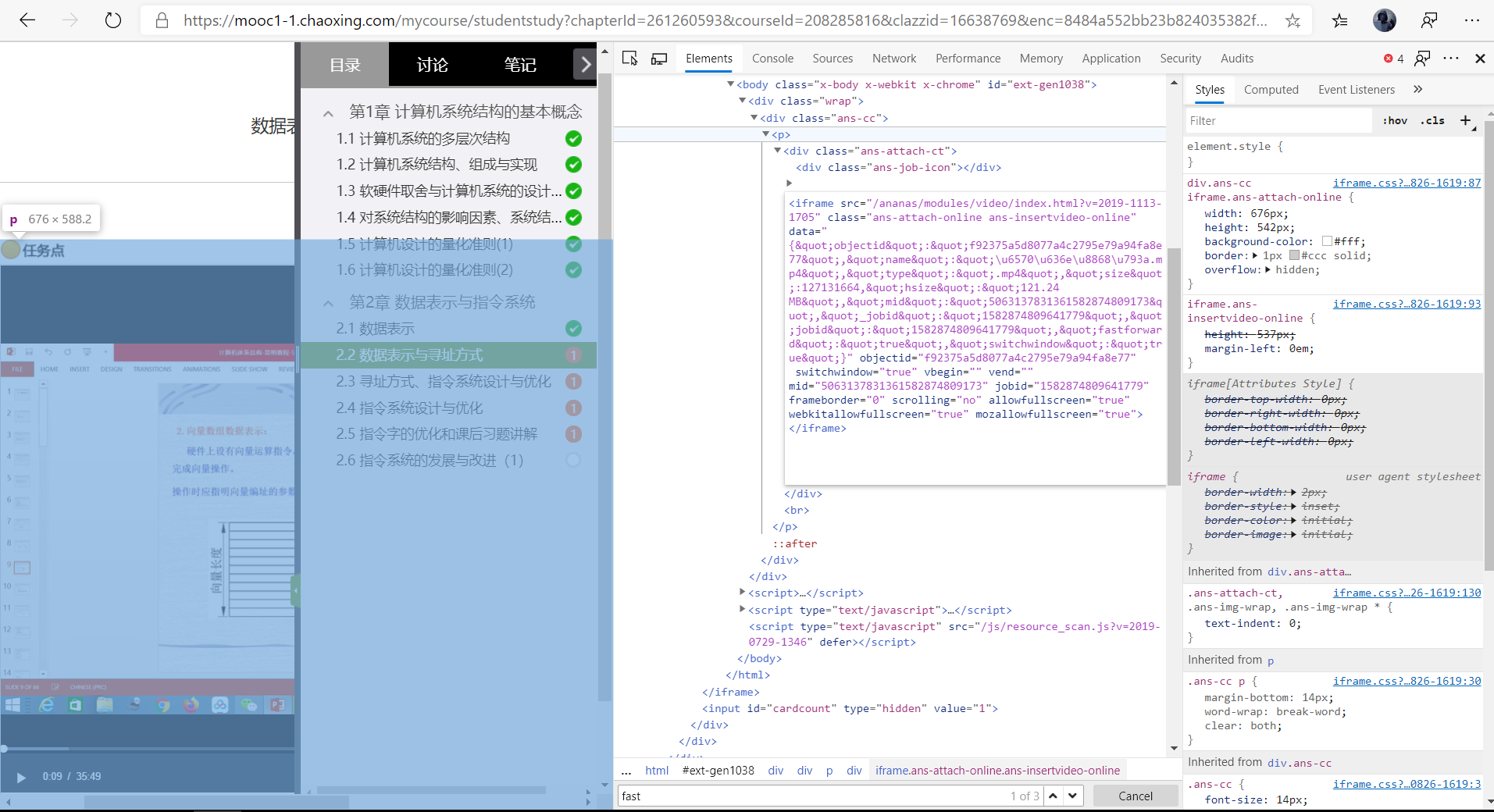1494x812 pixels.
Task: Go to previous search result
Action: (x=1053, y=796)
